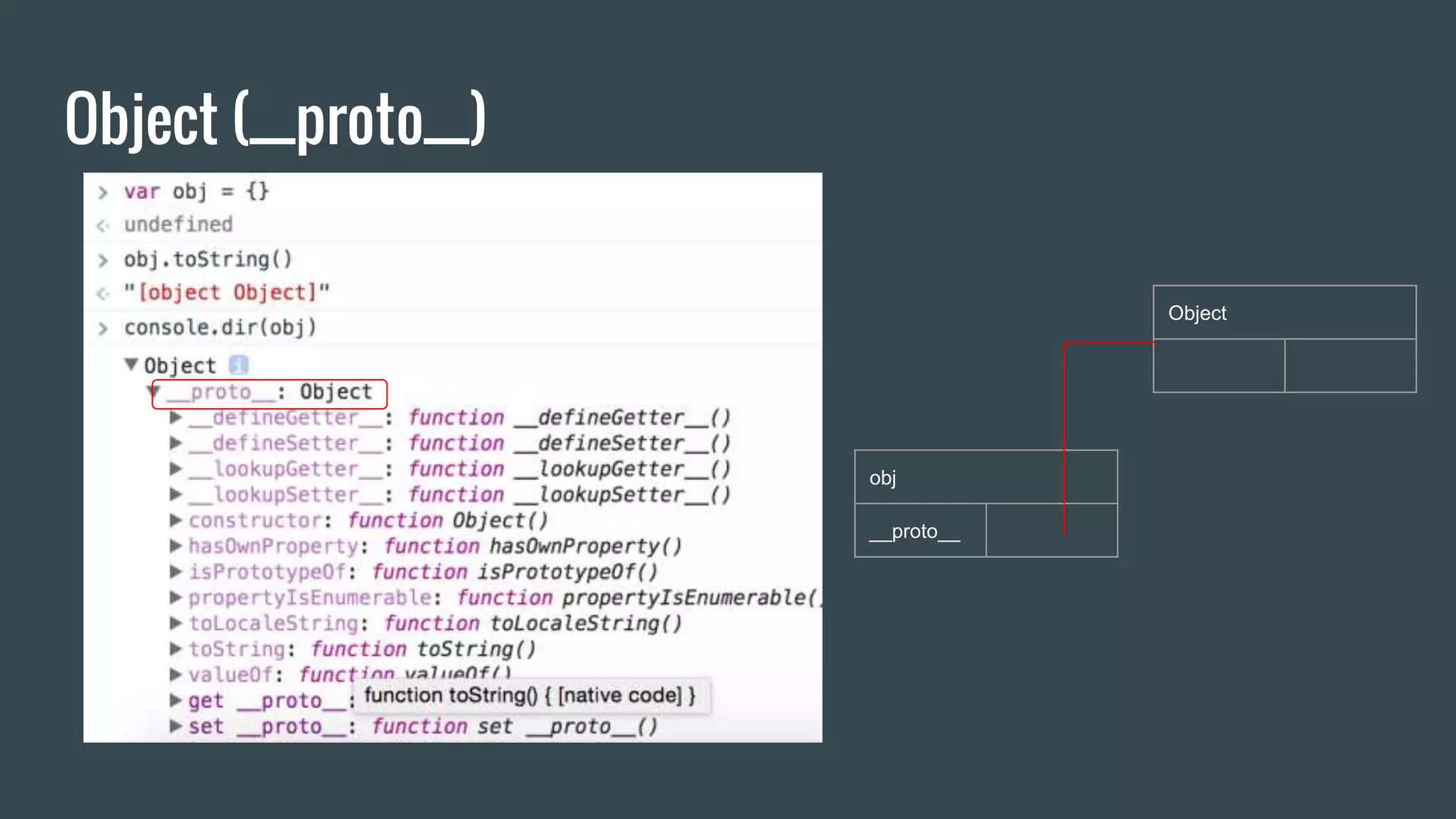
Task: Select the 'undefined' output text
Action: pos(178,224)
